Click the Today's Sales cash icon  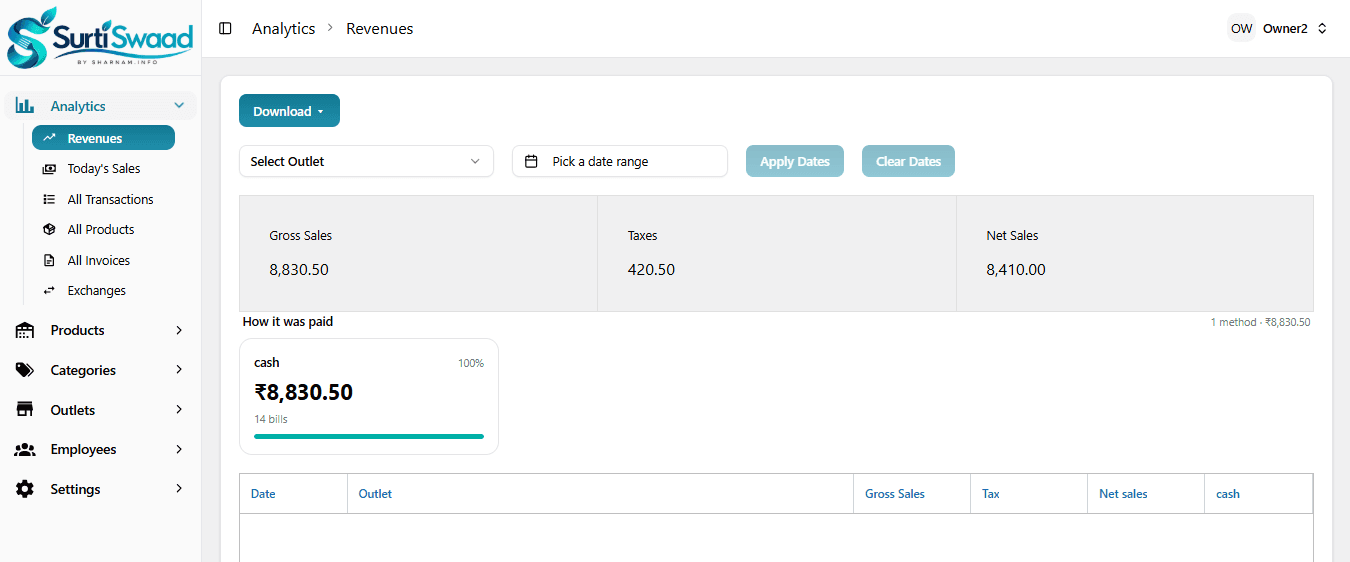click(49, 169)
